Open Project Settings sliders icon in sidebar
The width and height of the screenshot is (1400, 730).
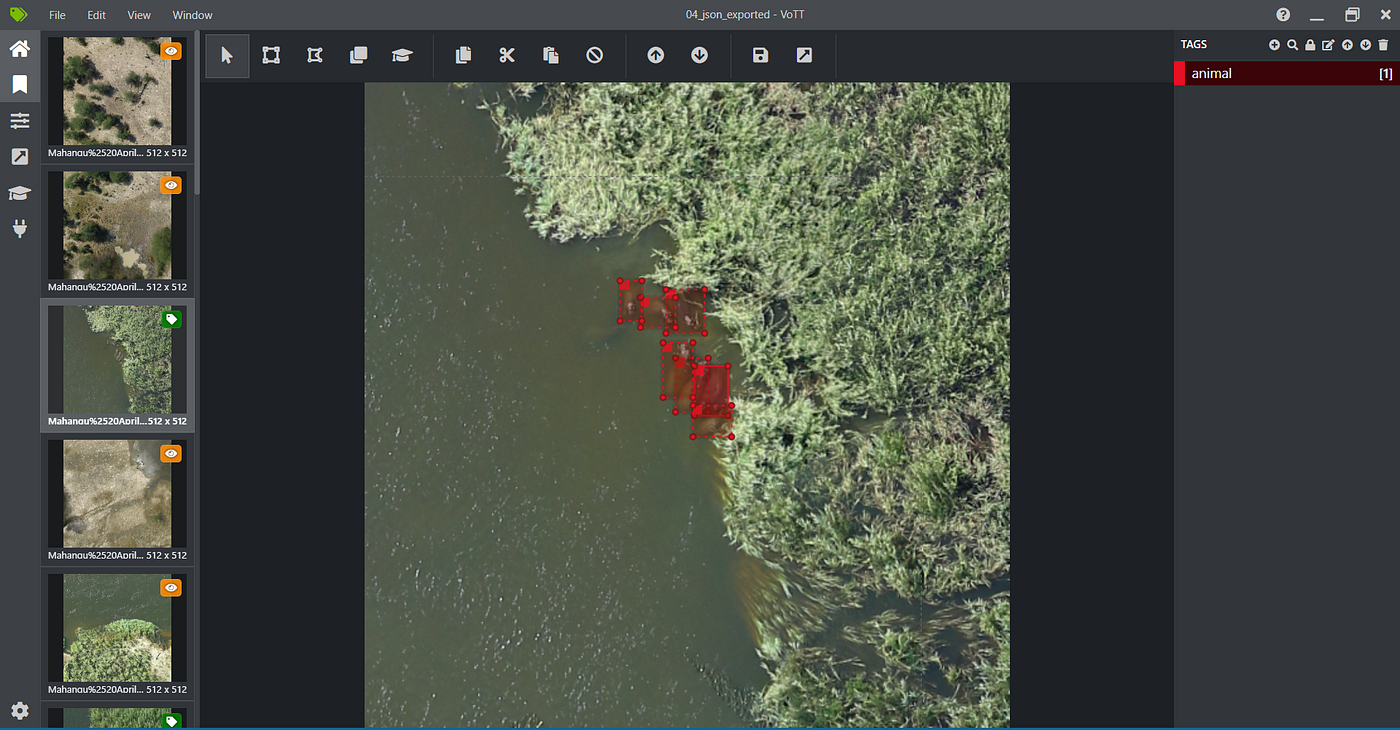(x=20, y=121)
